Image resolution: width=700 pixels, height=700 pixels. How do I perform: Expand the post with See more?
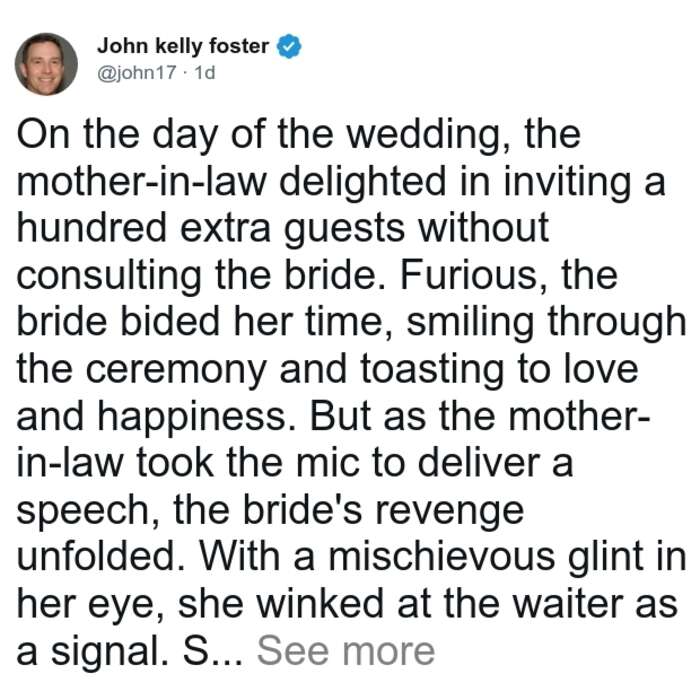346,651
